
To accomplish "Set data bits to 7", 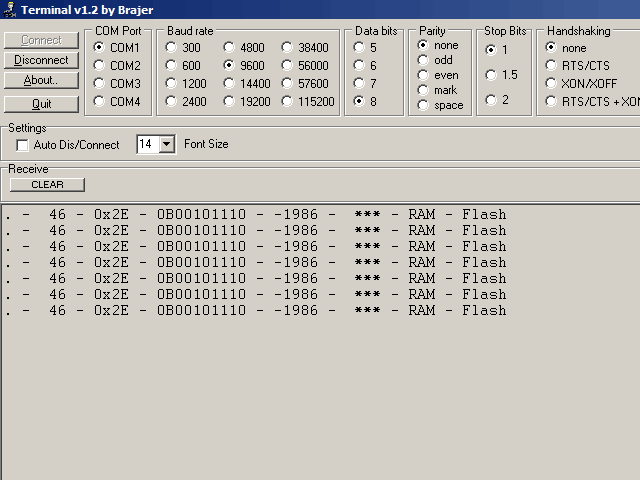I will point(360,83).
